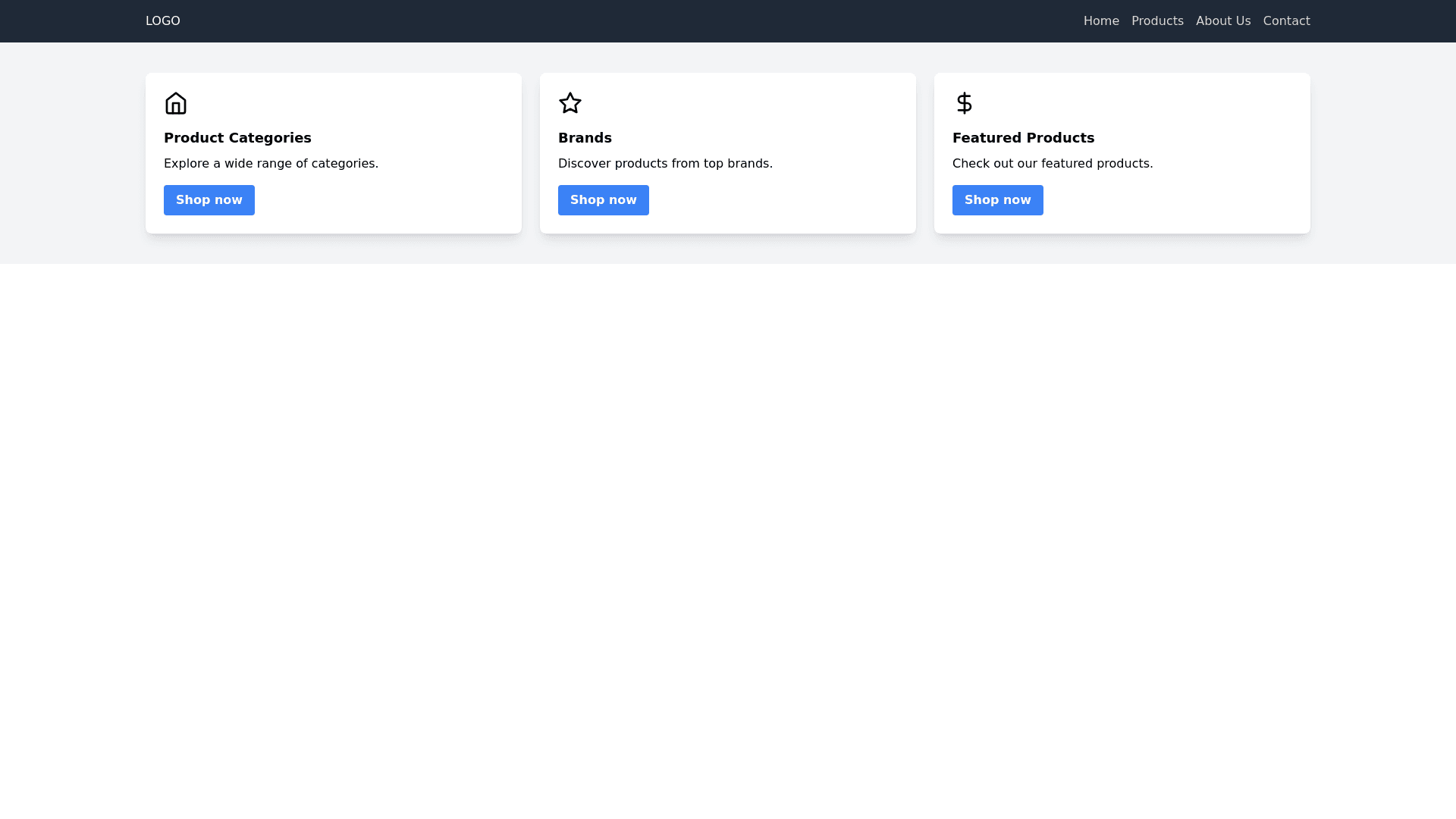Viewport: 1456px width, 819px height.
Task: Click 'Explore a wide range of categories' text
Action: click(x=271, y=164)
